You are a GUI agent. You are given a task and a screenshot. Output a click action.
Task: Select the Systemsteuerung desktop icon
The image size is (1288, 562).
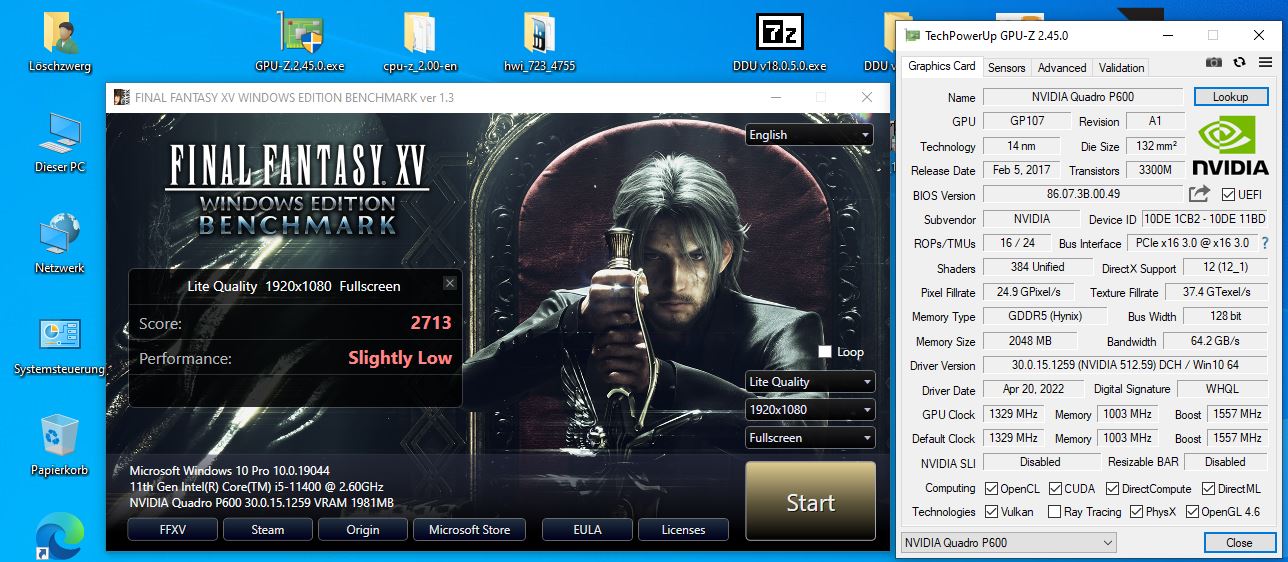pyautogui.click(x=60, y=346)
